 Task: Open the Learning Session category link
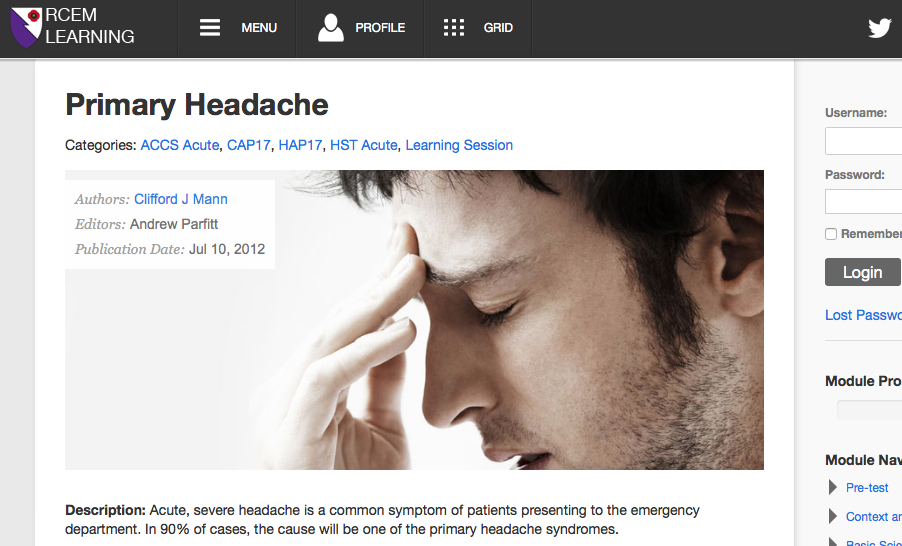click(x=459, y=145)
